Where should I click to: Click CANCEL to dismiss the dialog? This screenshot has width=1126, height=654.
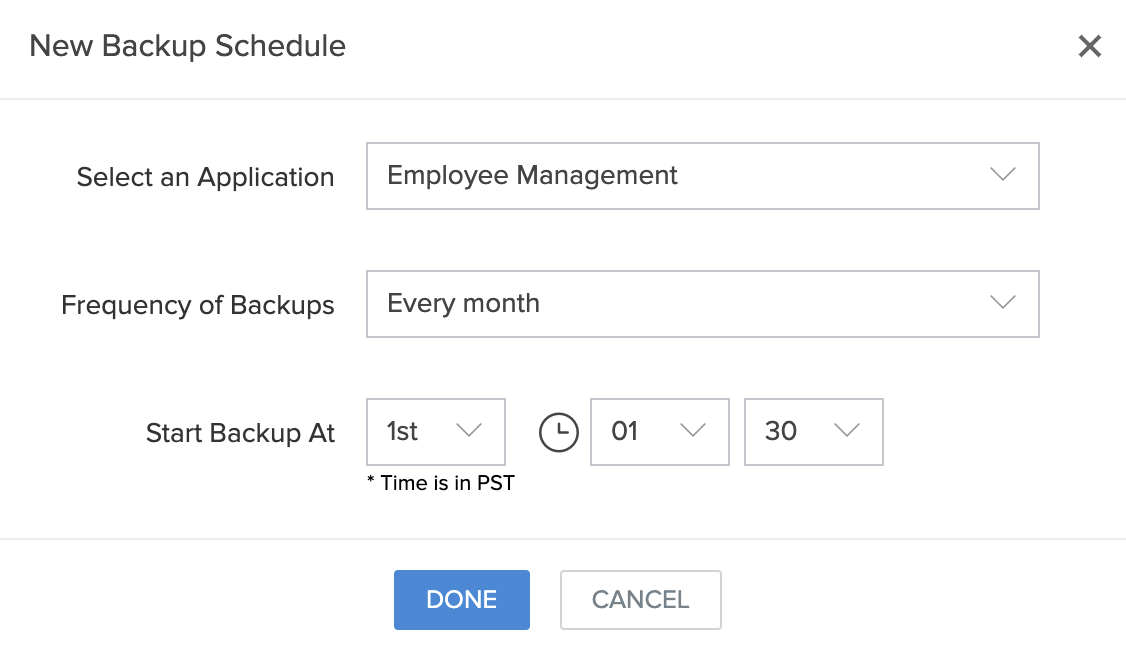(640, 599)
